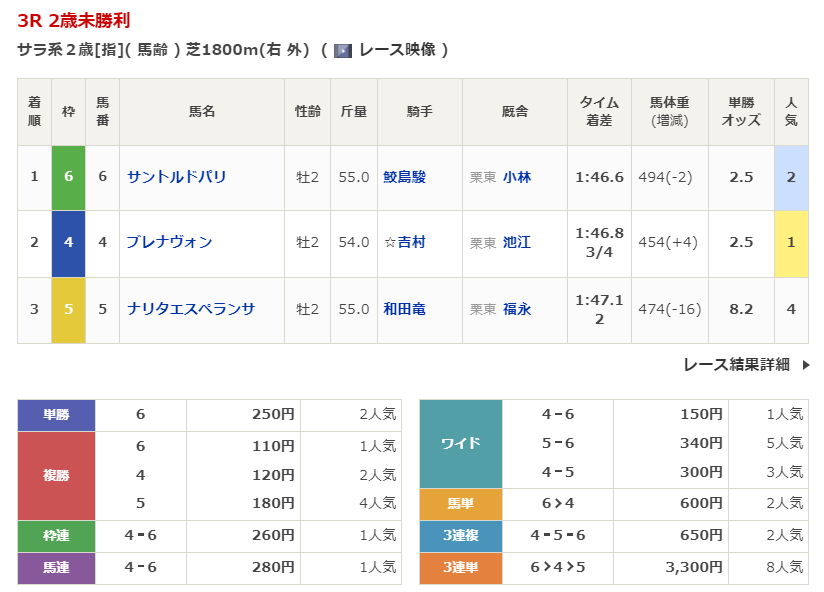The height and width of the screenshot is (592, 824).
Task: Open jockey 鮫島駿 profile
Action: point(404,177)
